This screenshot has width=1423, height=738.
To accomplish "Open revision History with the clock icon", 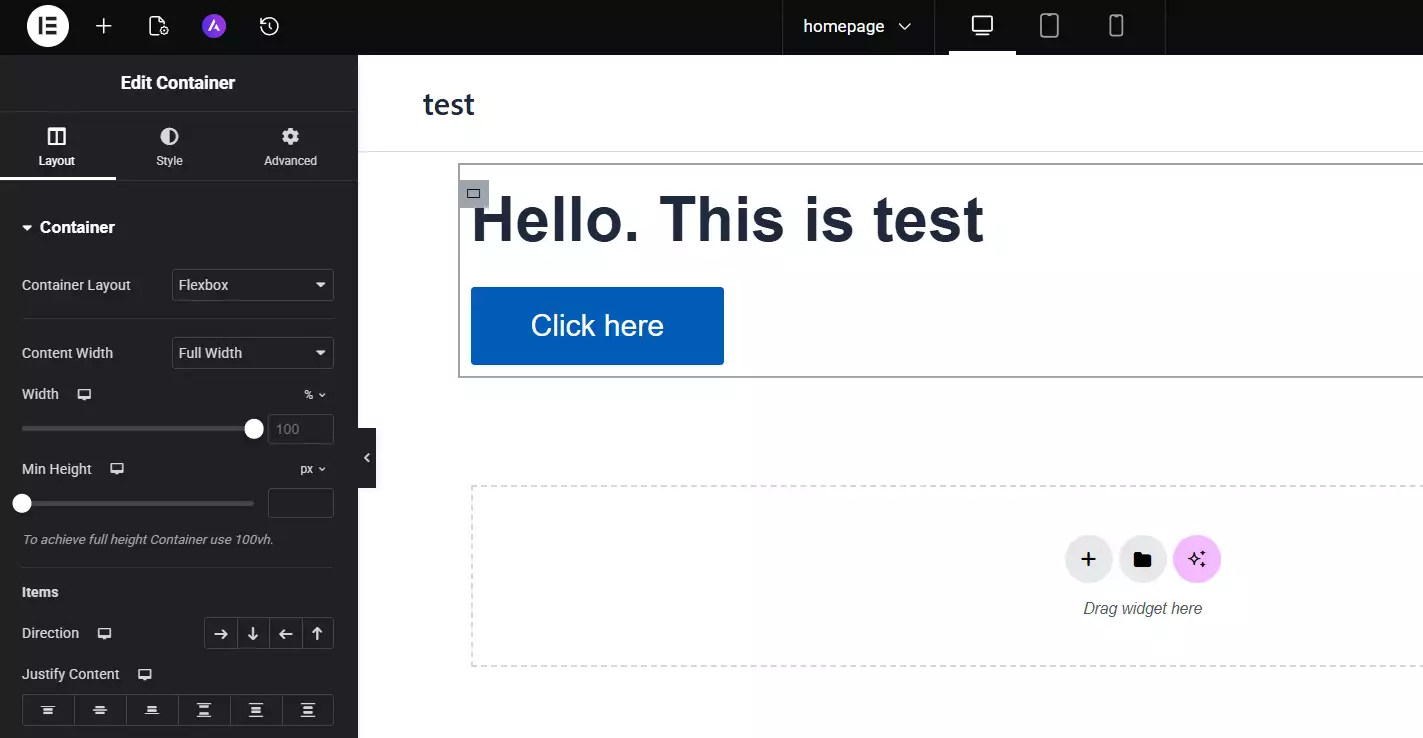I will [x=268, y=26].
